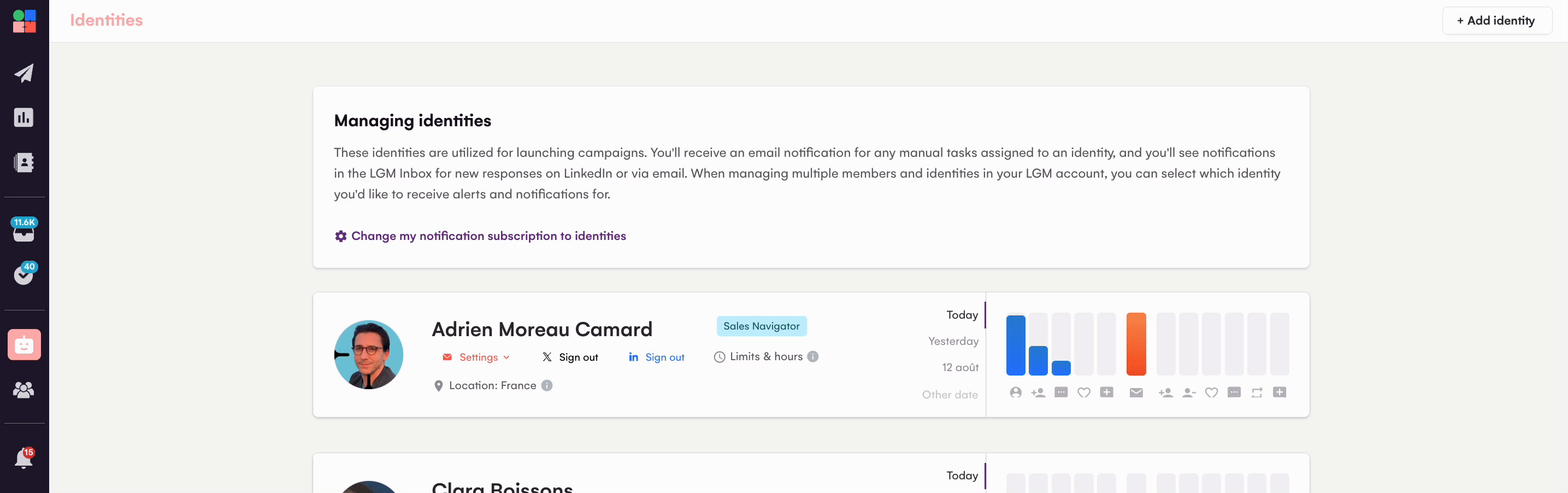Screen dimensions: 1568x493
Task: Select the 12 août date option
Action: pos(960,368)
